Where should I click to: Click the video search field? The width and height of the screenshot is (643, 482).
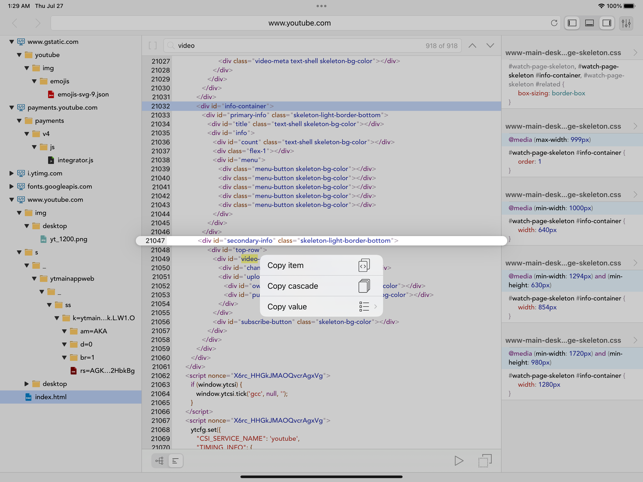click(312, 46)
